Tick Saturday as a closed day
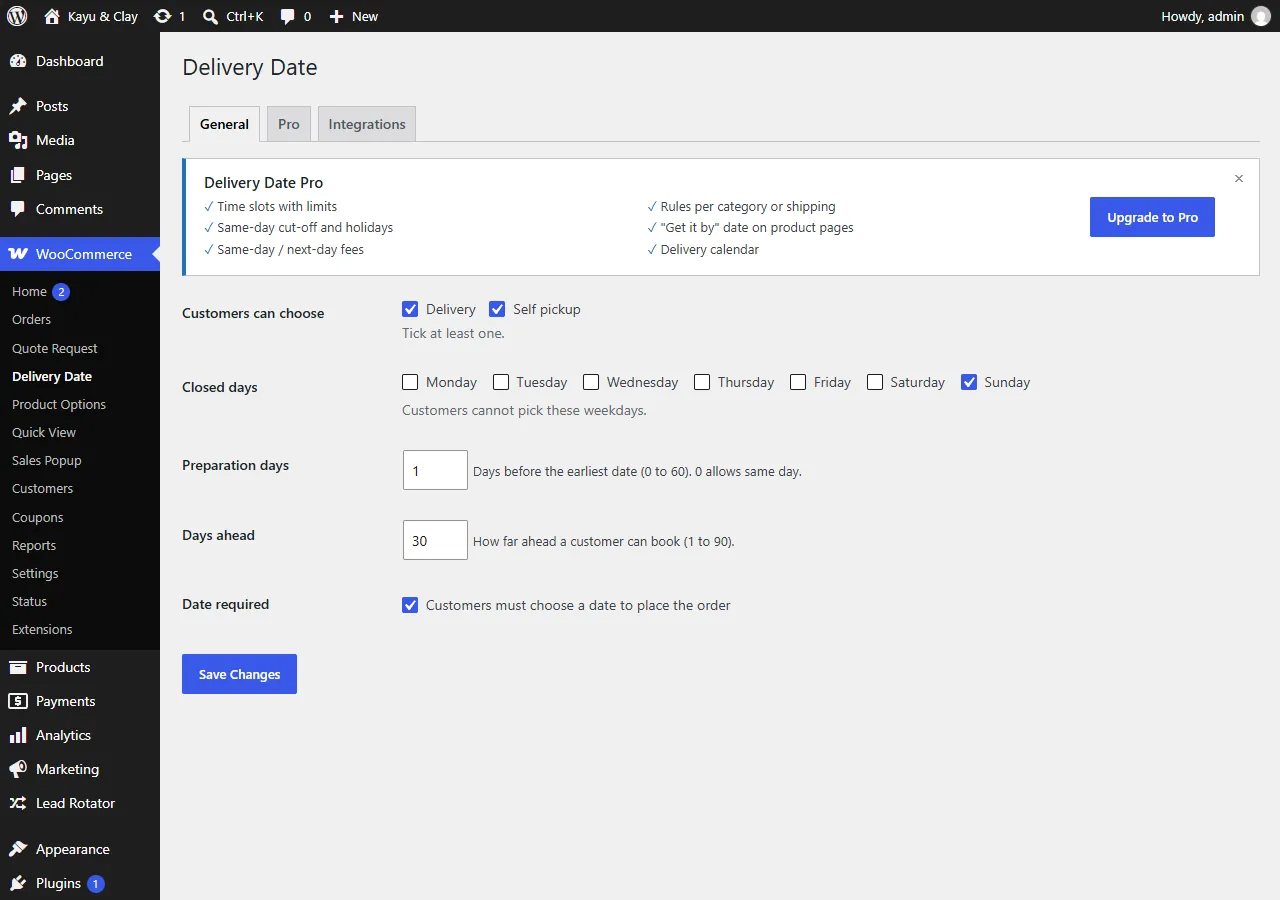This screenshot has height=900, width=1280. (x=875, y=382)
